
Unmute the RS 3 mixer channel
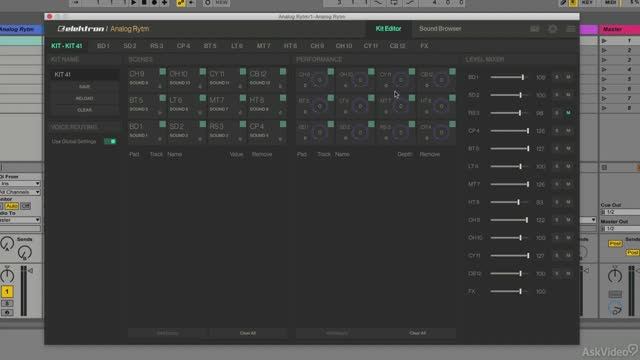pos(568,113)
